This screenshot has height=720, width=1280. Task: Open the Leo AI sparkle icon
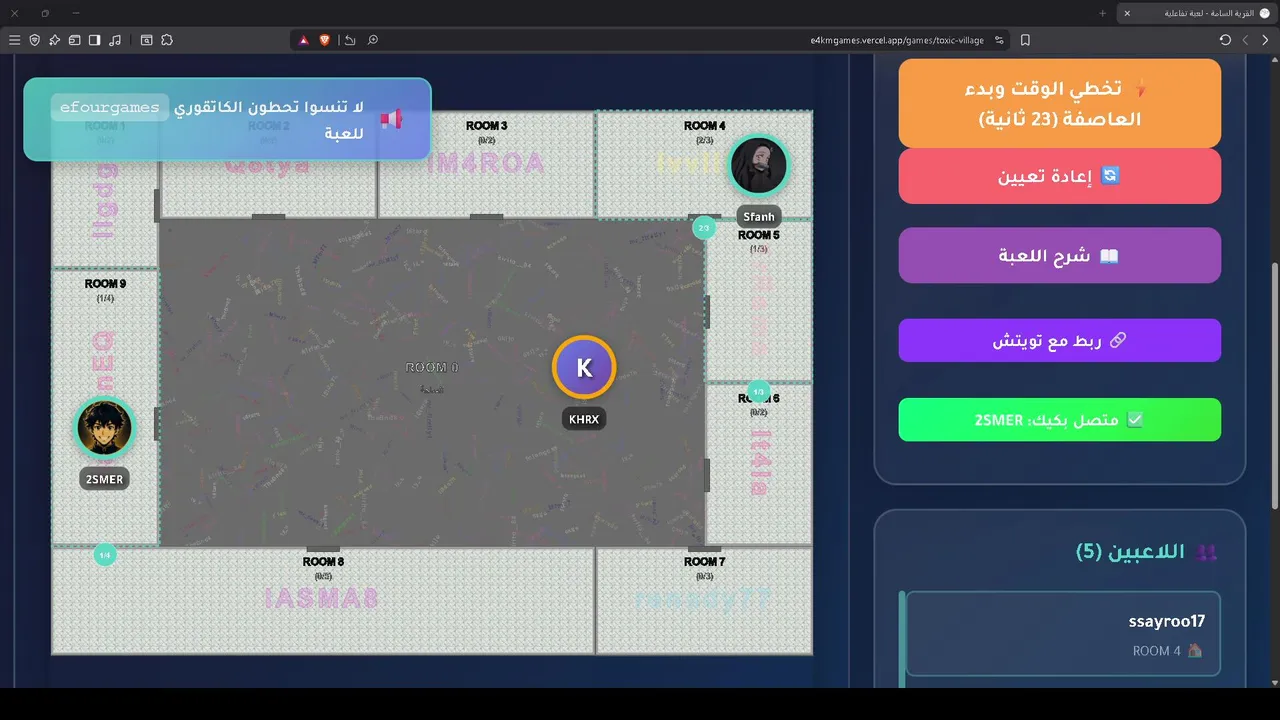(54, 40)
